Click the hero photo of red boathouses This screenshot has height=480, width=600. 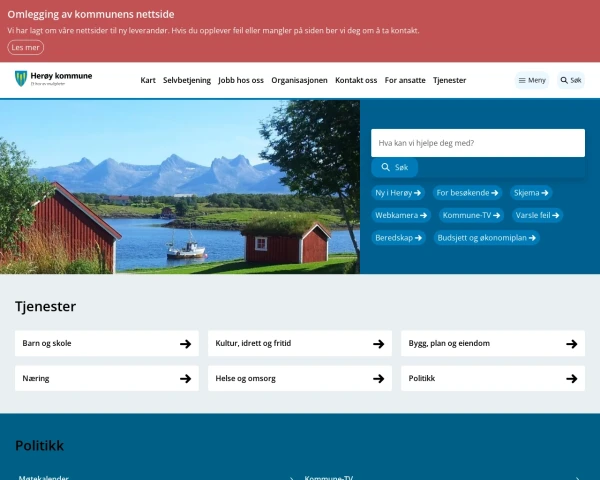point(180,187)
